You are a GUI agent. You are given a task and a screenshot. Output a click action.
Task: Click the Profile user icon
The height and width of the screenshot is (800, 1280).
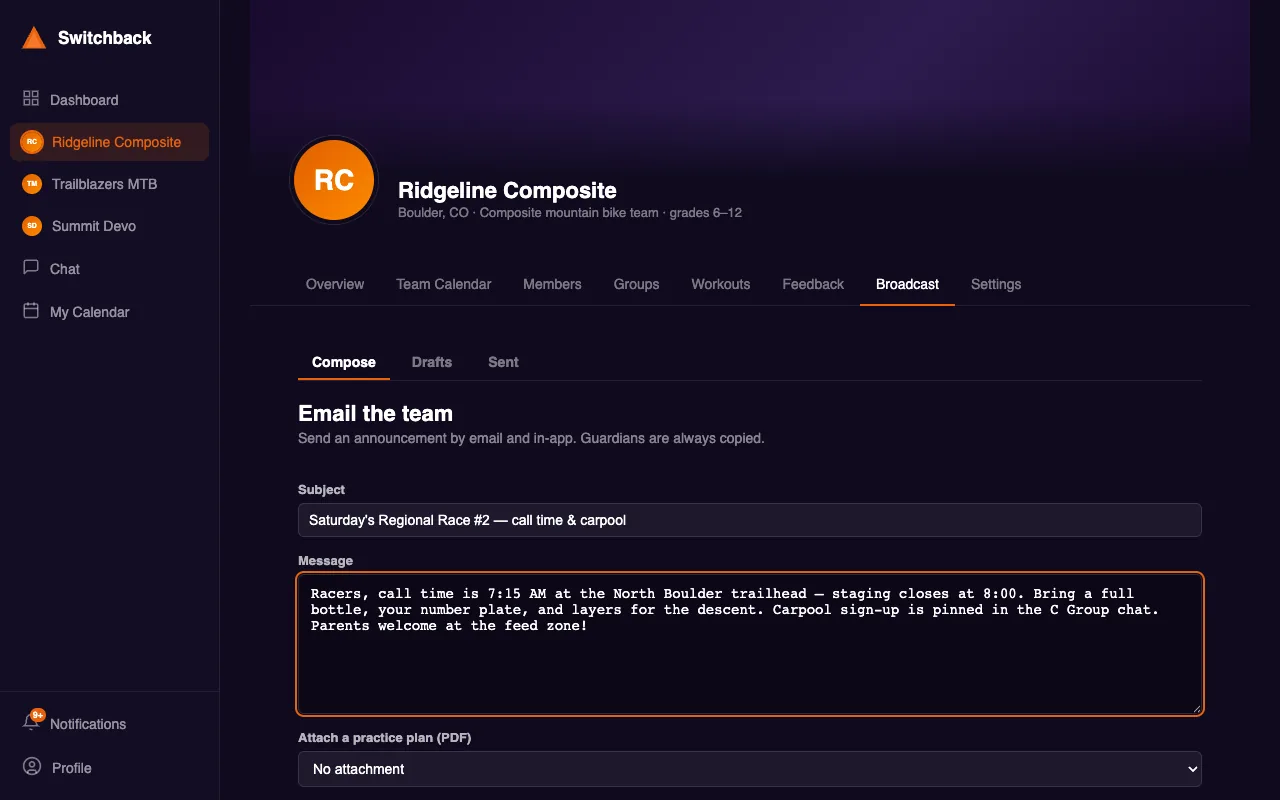point(32,767)
